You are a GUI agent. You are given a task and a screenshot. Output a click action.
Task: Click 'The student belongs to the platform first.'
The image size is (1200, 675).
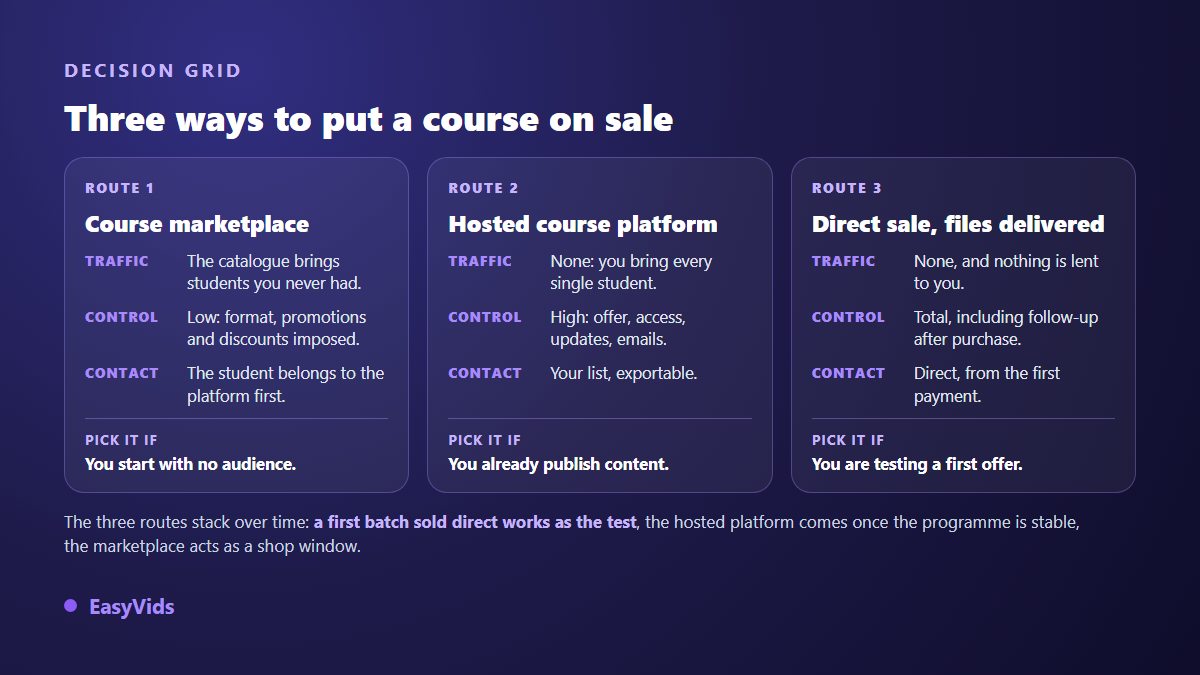tap(286, 384)
